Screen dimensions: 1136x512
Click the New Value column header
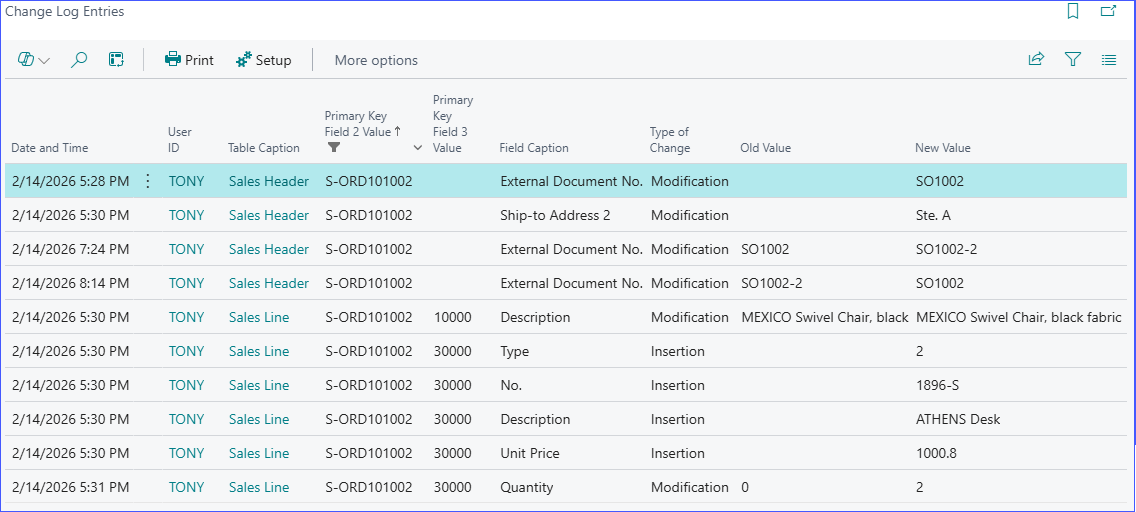click(x=942, y=148)
